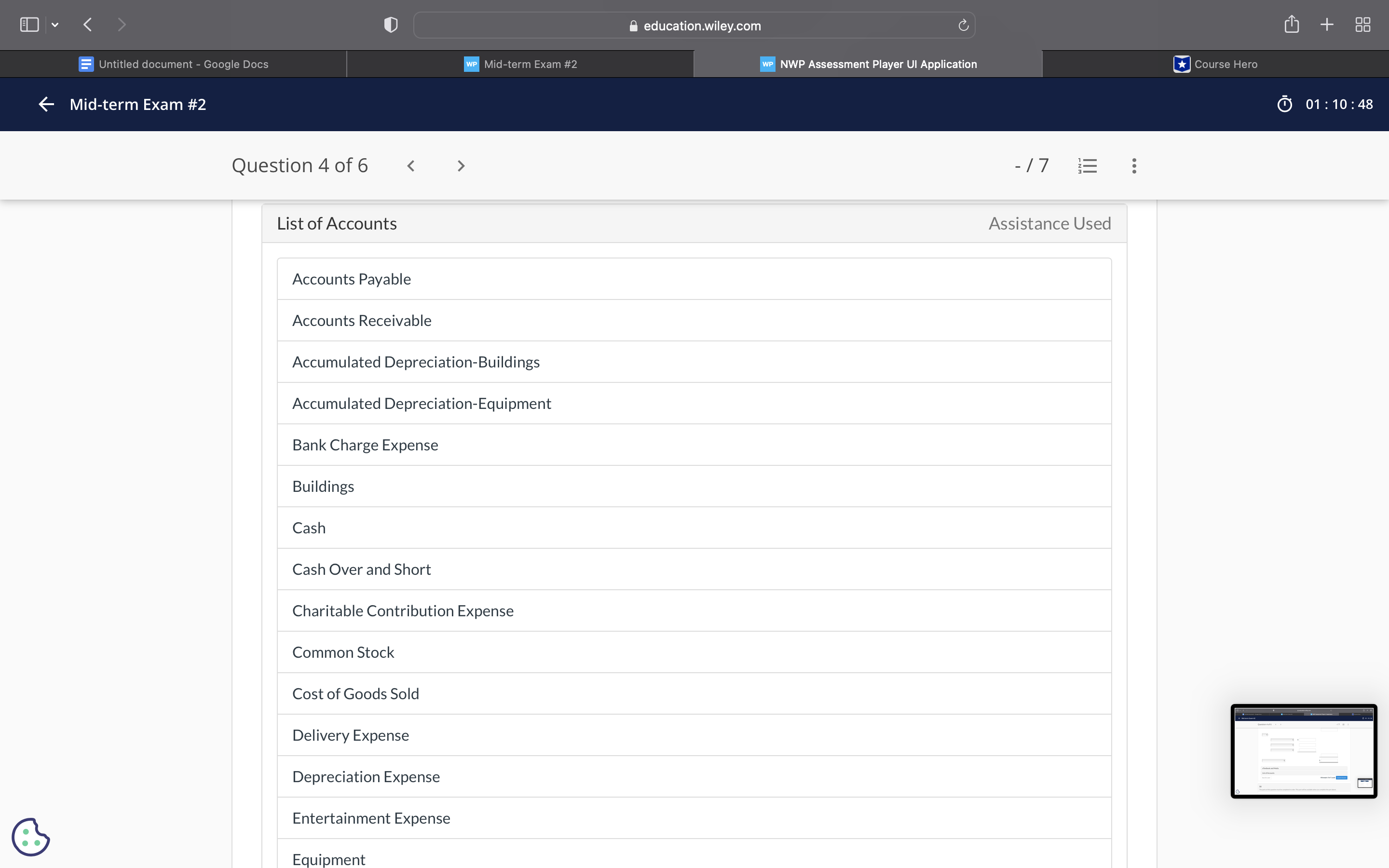Open the Share sheet icon
1389x868 pixels.
tap(1292, 25)
